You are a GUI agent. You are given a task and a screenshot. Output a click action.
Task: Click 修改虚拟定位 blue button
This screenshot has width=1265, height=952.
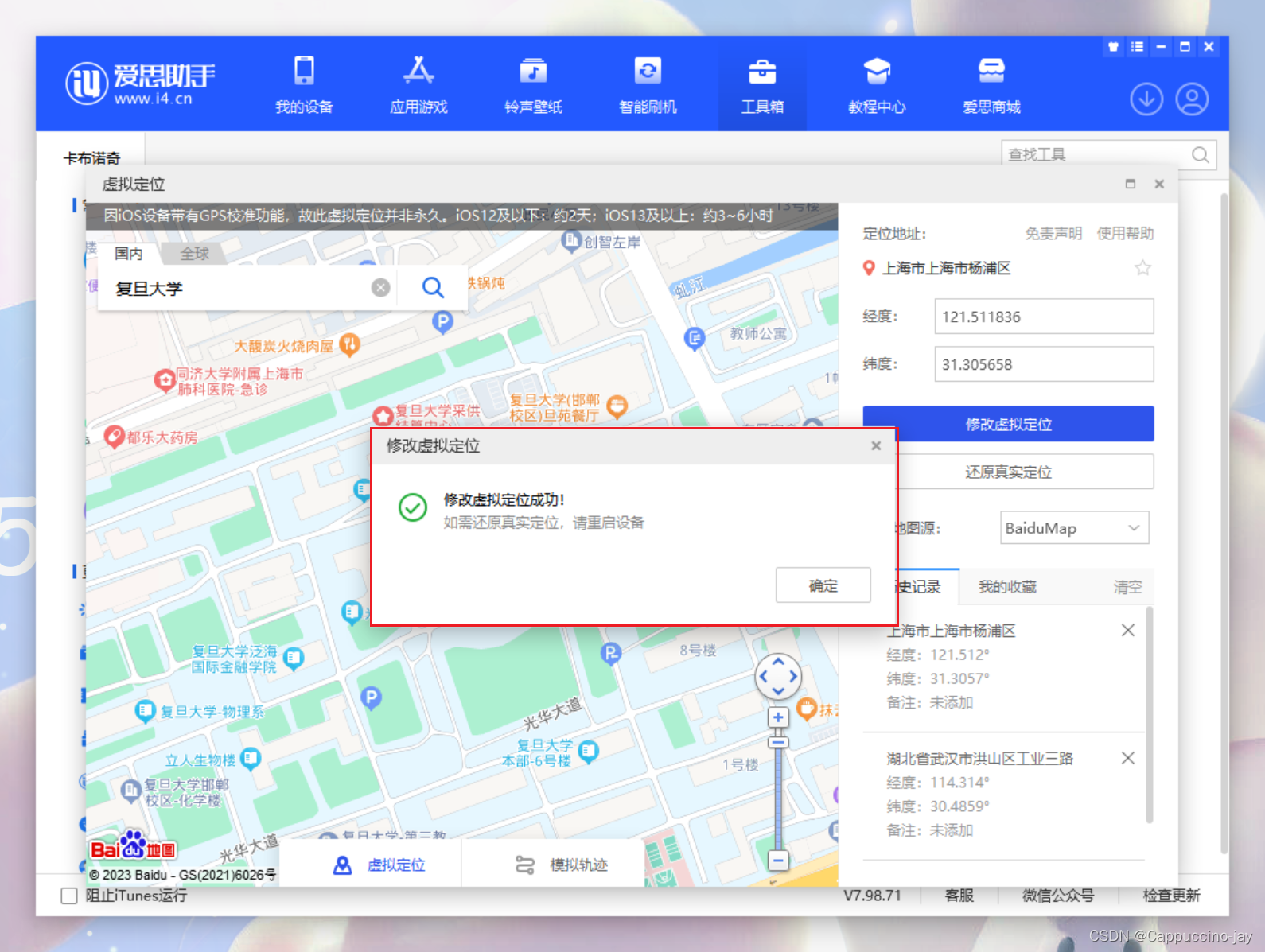click(1008, 424)
